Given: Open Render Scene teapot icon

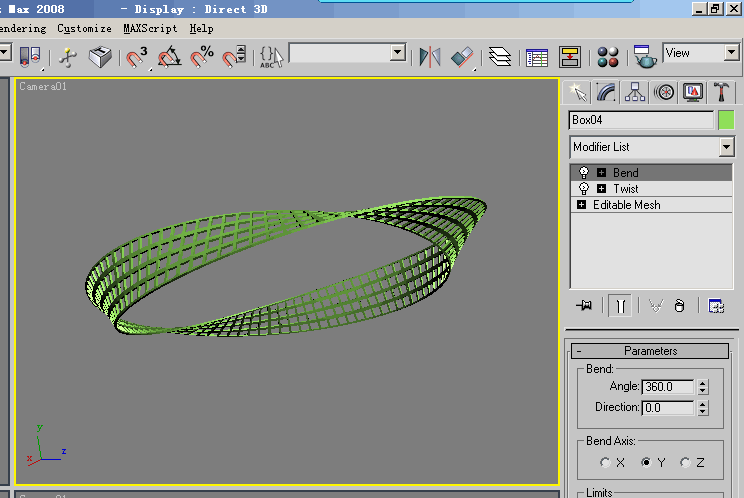Looking at the screenshot, I should coord(645,57).
